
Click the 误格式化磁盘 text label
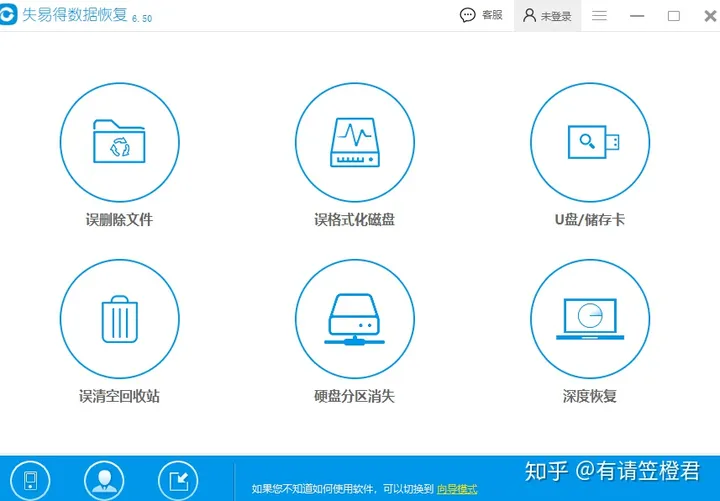click(354, 220)
